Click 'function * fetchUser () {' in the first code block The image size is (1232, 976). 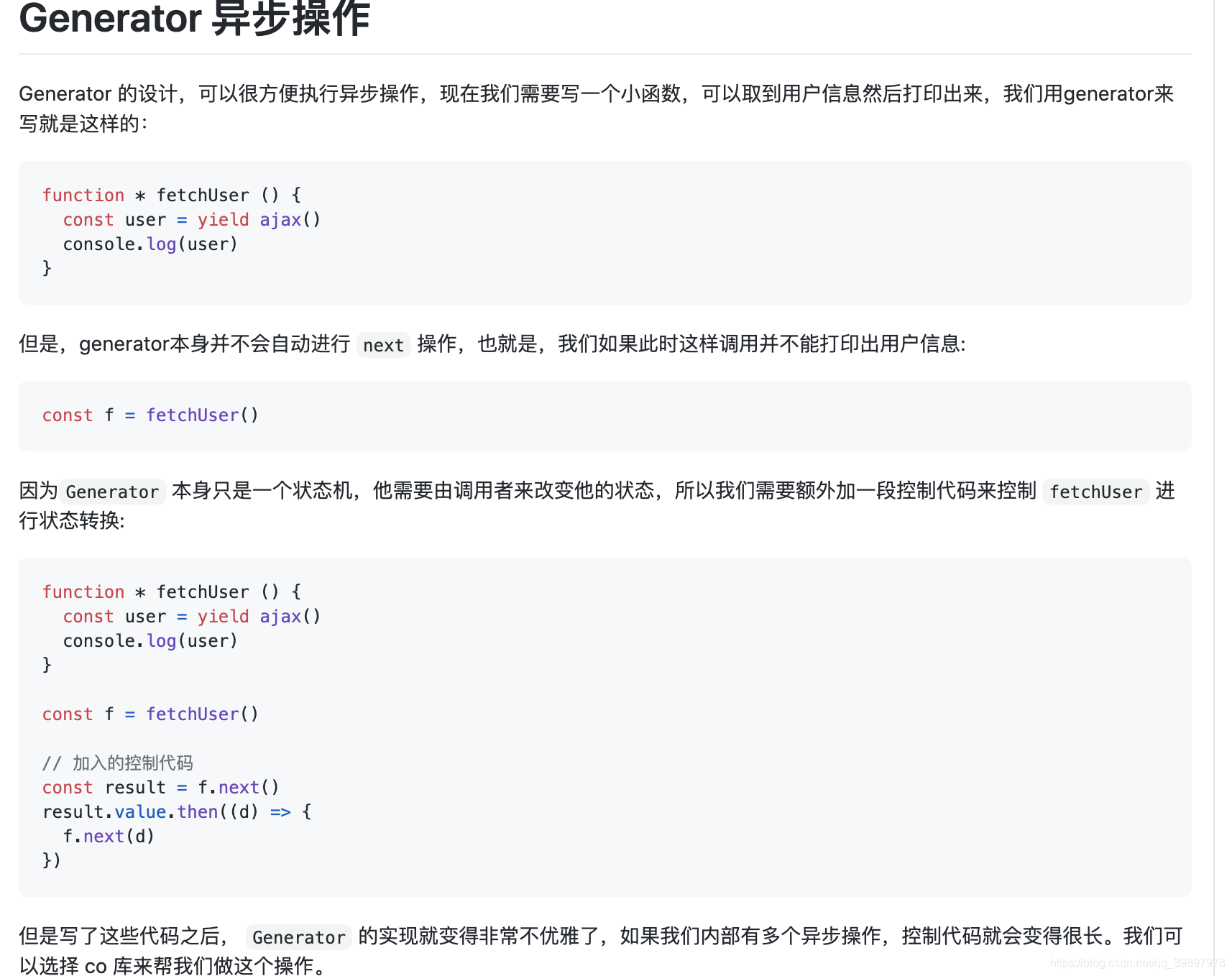tap(172, 195)
